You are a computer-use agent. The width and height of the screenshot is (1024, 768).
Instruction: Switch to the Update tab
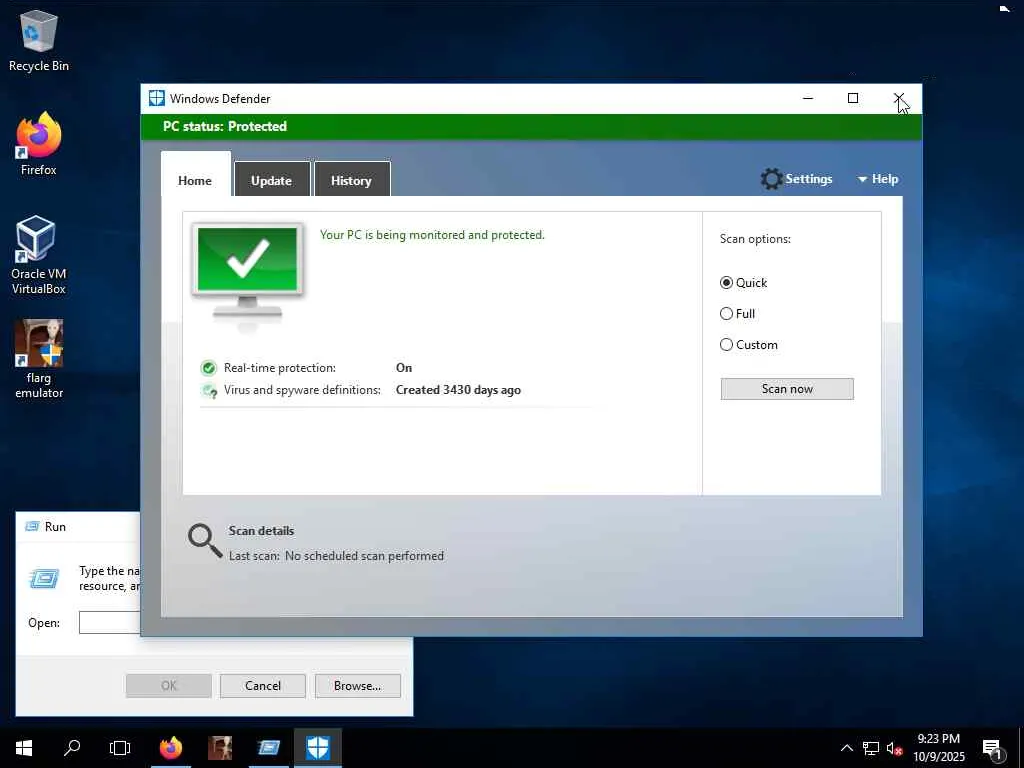pos(272,179)
